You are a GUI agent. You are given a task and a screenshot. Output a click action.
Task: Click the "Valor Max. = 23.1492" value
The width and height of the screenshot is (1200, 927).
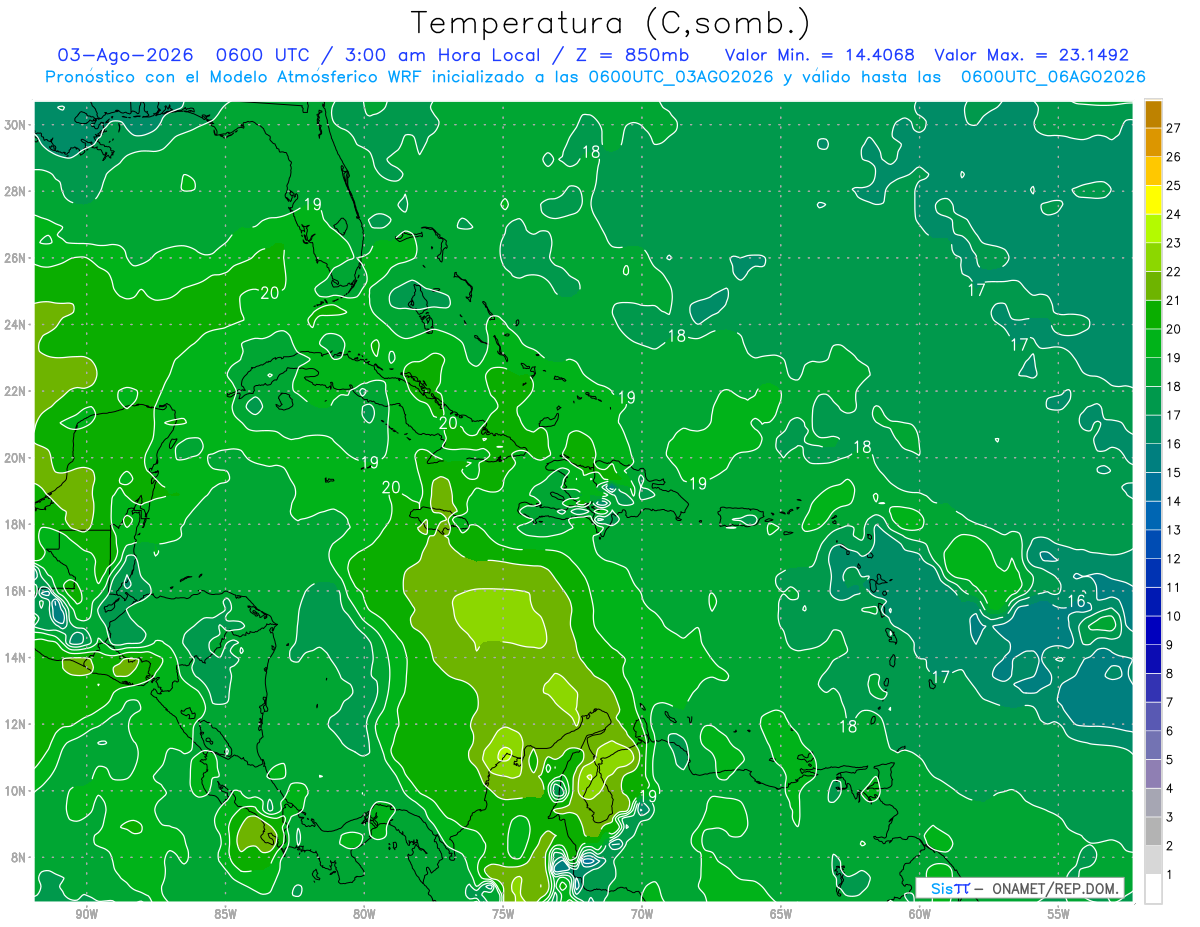1031,55
